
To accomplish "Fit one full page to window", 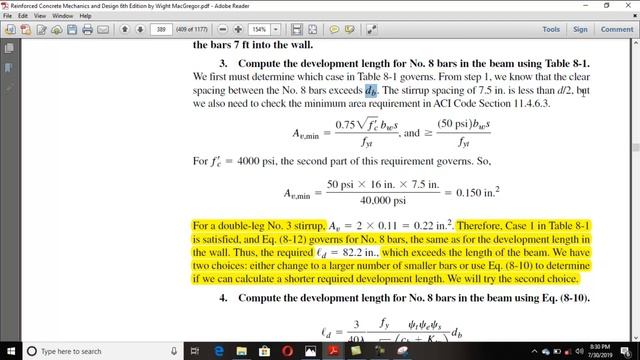I will [x=312, y=29].
